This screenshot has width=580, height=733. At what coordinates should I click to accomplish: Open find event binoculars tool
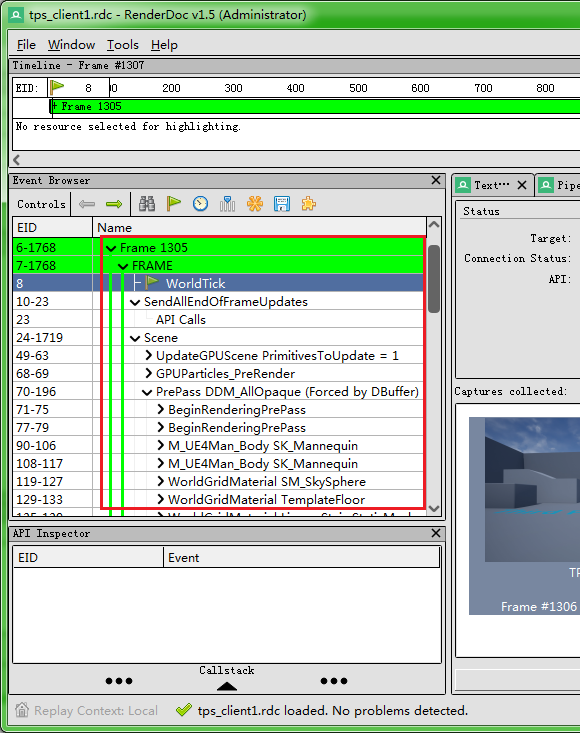(147, 204)
